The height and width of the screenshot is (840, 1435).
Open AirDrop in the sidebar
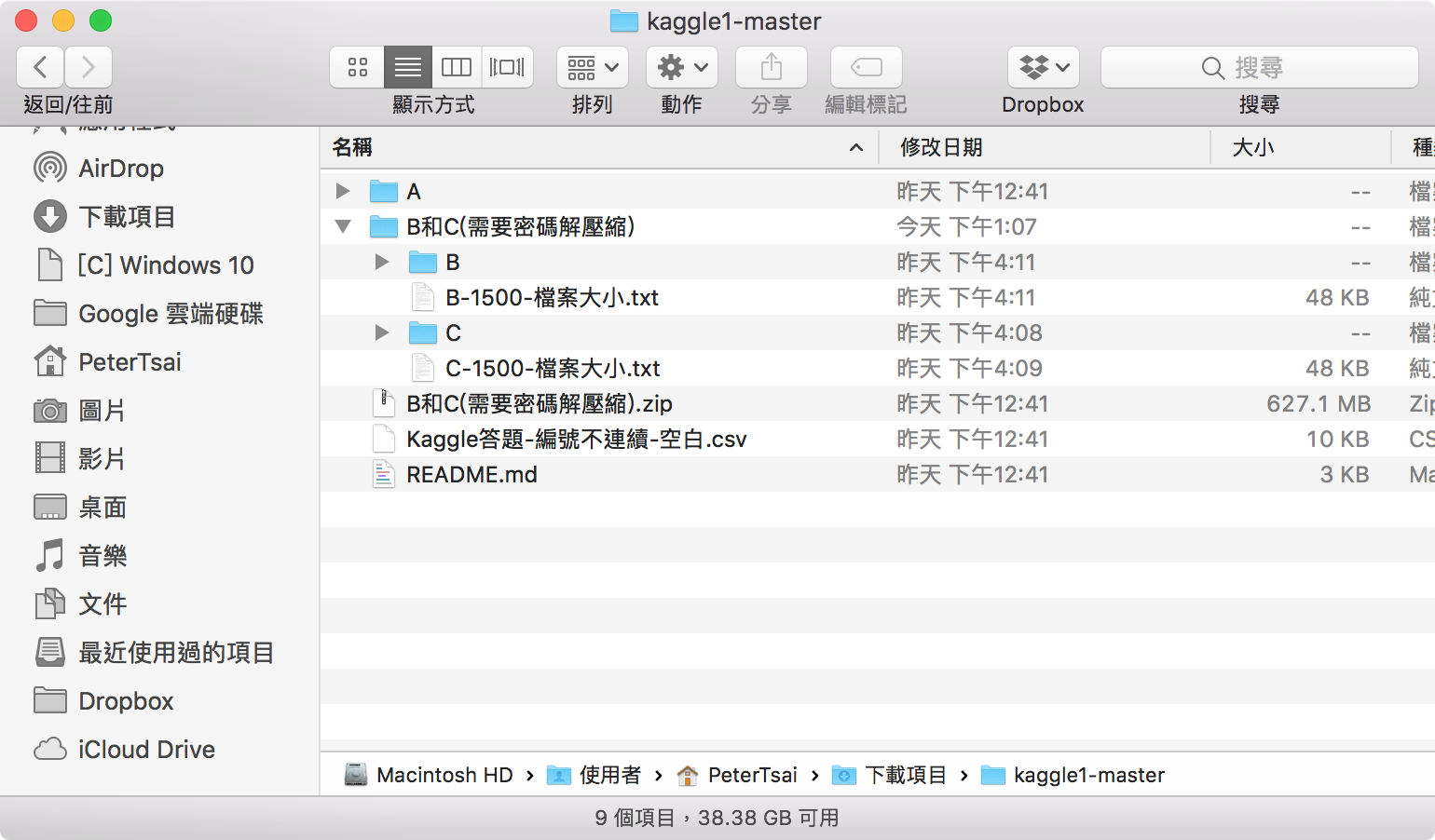pyautogui.click(x=120, y=169)
